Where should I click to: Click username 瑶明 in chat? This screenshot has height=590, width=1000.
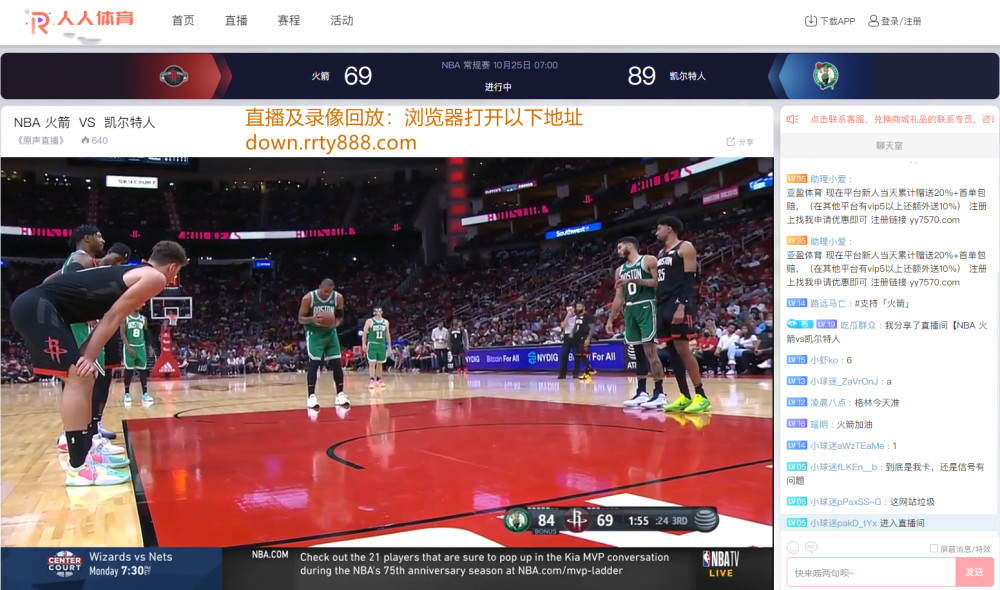pyautogui.click(x=819, y=424)
